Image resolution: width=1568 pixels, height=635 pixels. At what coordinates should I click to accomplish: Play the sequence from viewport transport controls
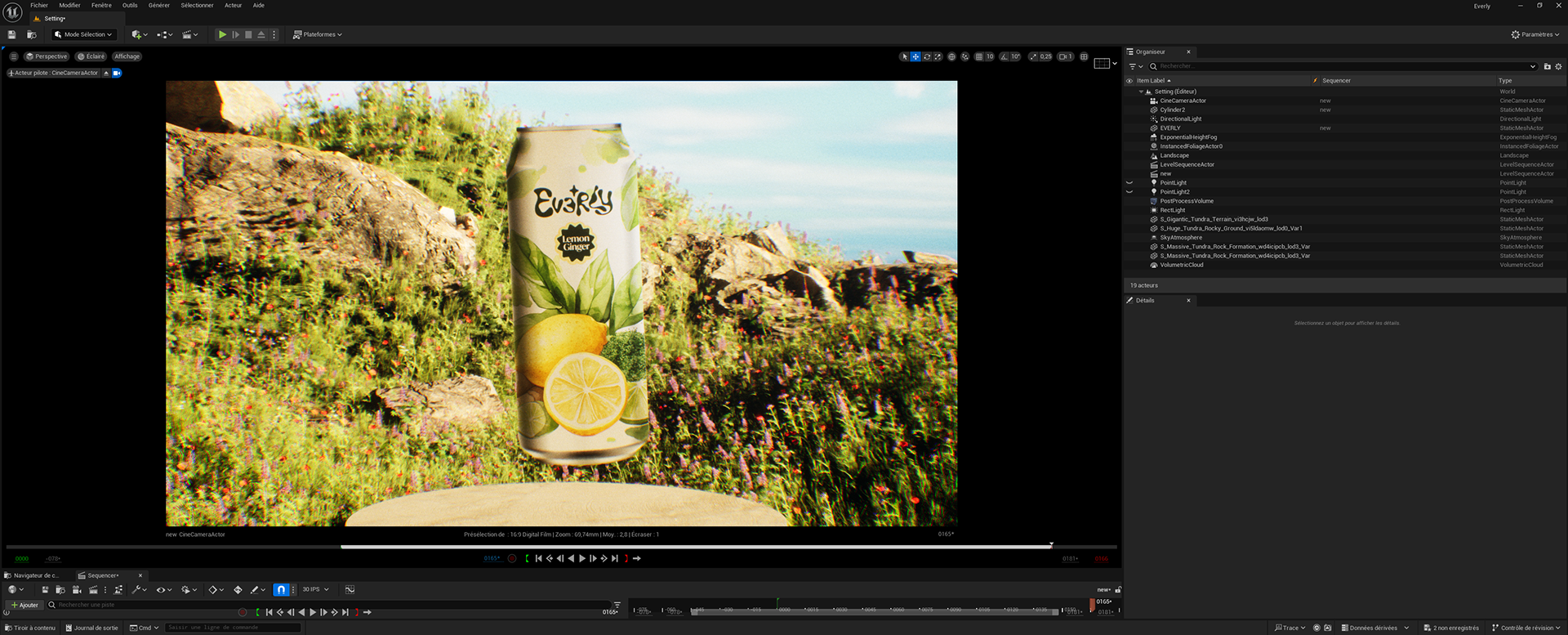click(581, 558)
